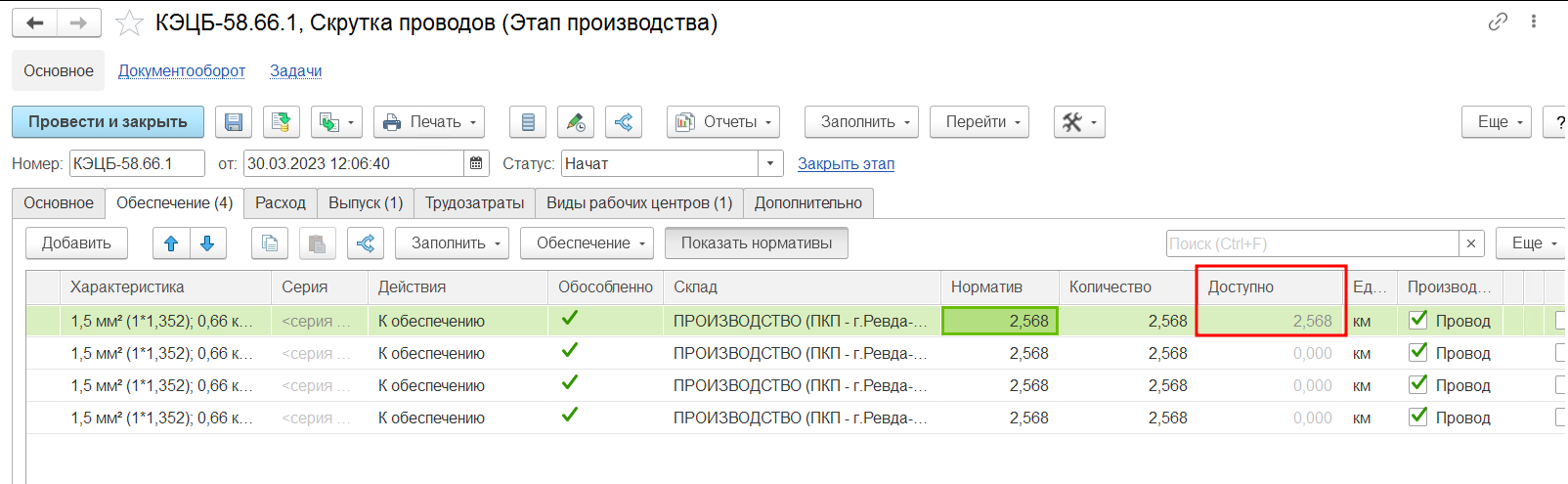This screenshot has height=484, width=1568.
Task: Click the save document floppy disk icon
Action: pyautogui.click(x=234, y=122)
